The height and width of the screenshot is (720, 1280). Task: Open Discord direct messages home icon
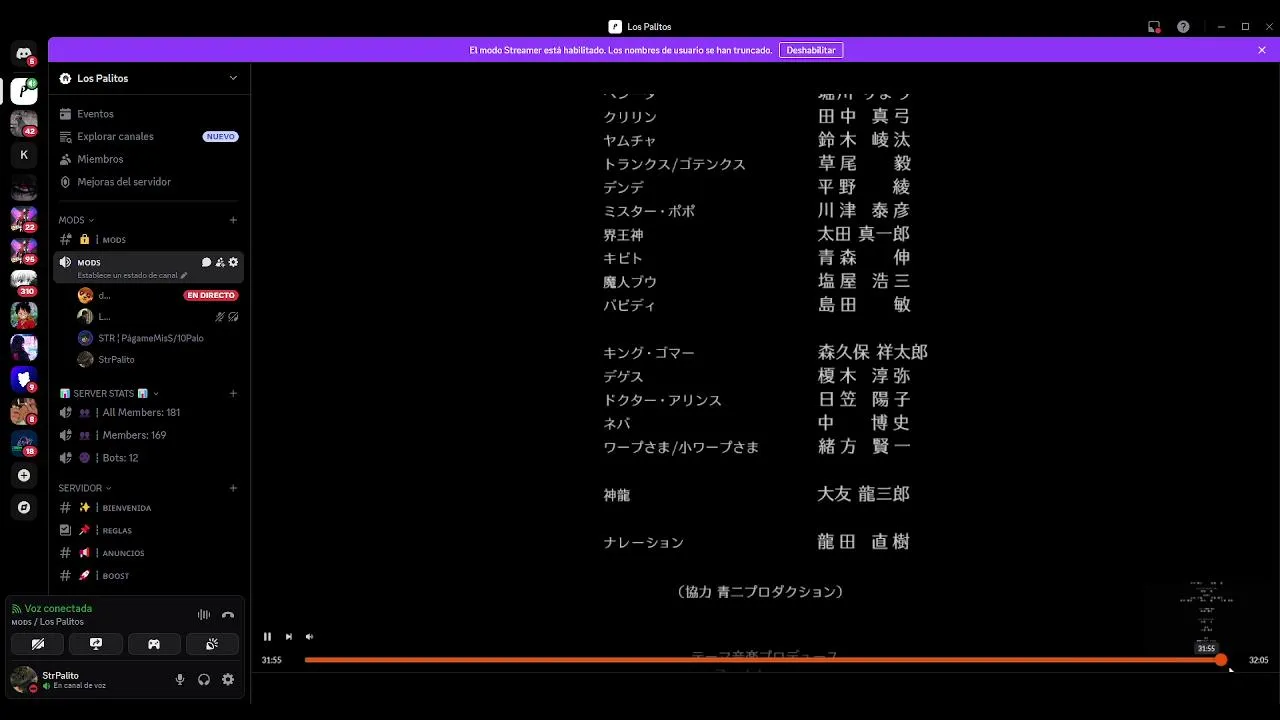click(24, 54)
